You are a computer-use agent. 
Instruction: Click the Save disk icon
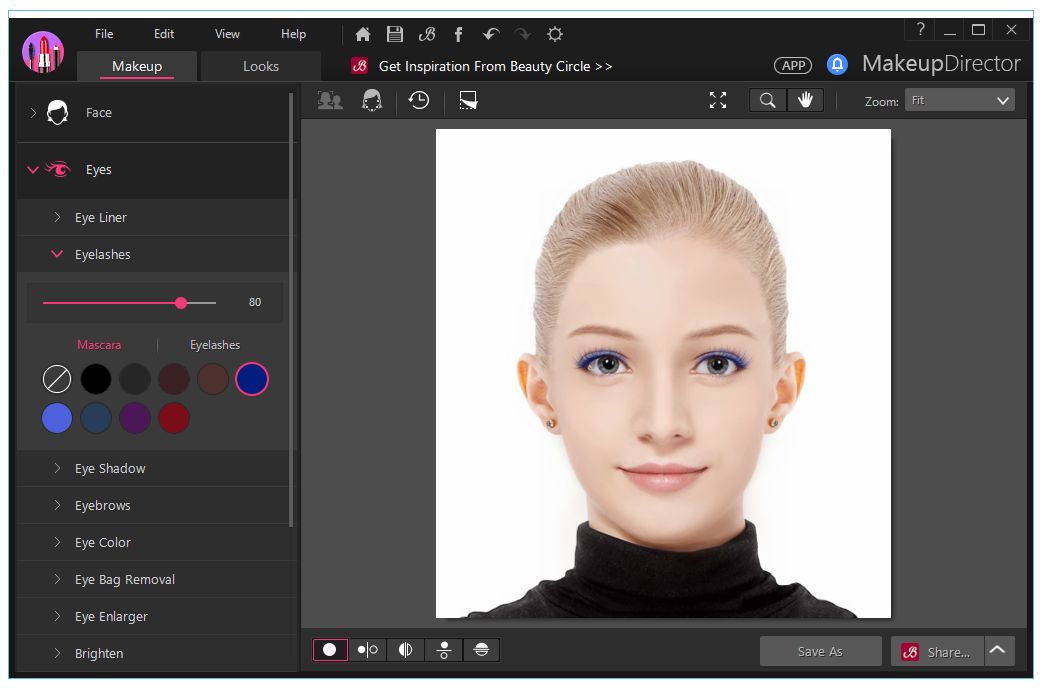tap(395, 34)
